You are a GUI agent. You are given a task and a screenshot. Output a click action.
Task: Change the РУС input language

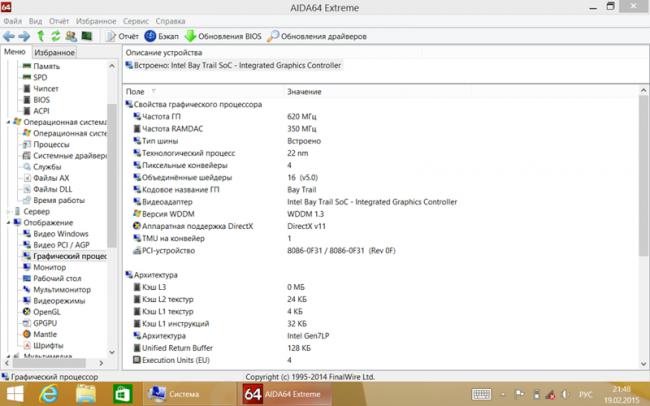(586, 394)
